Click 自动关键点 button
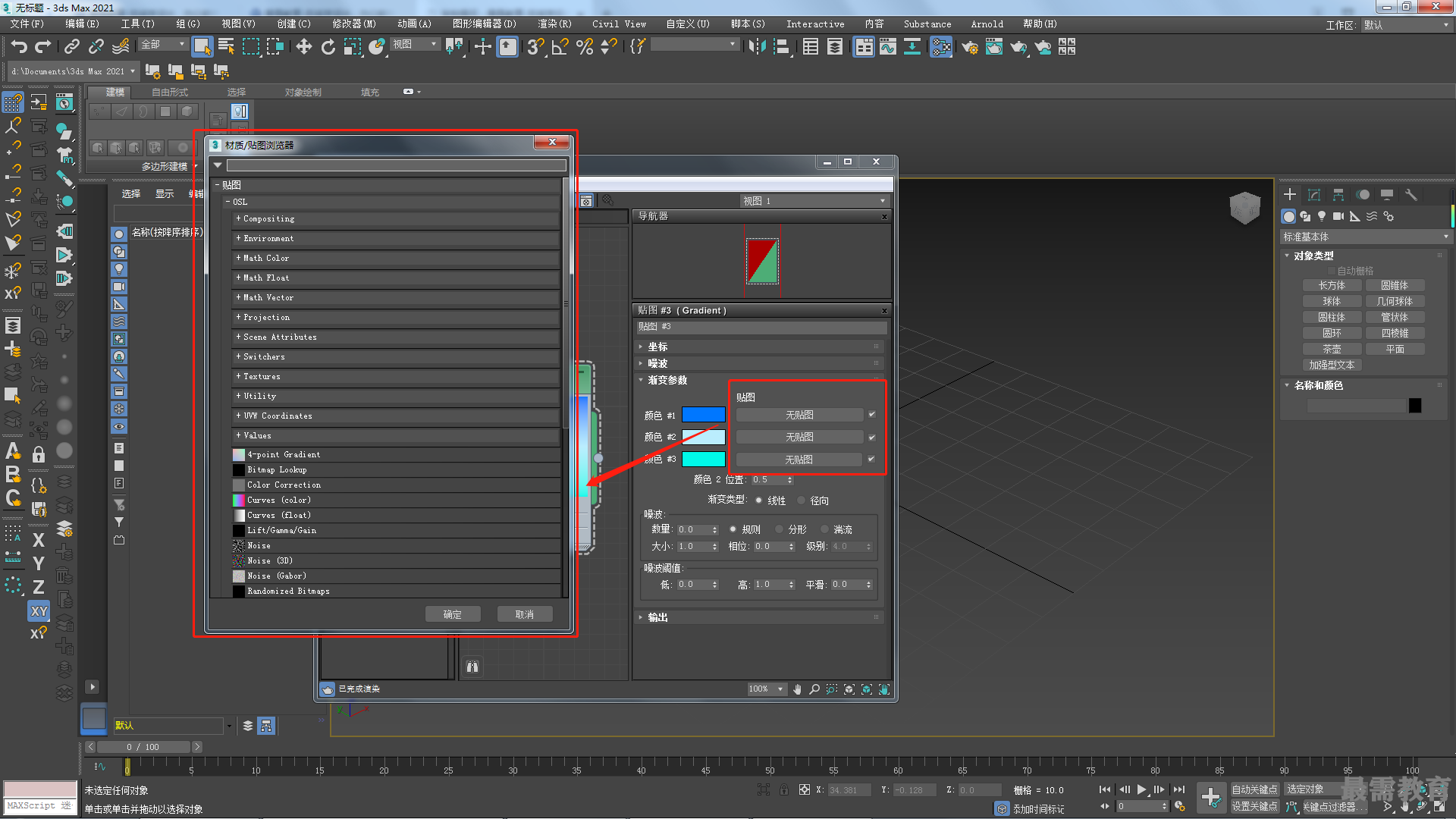Image resolution: width=1456 pixels, height=819 pixels. point(1254,789)
